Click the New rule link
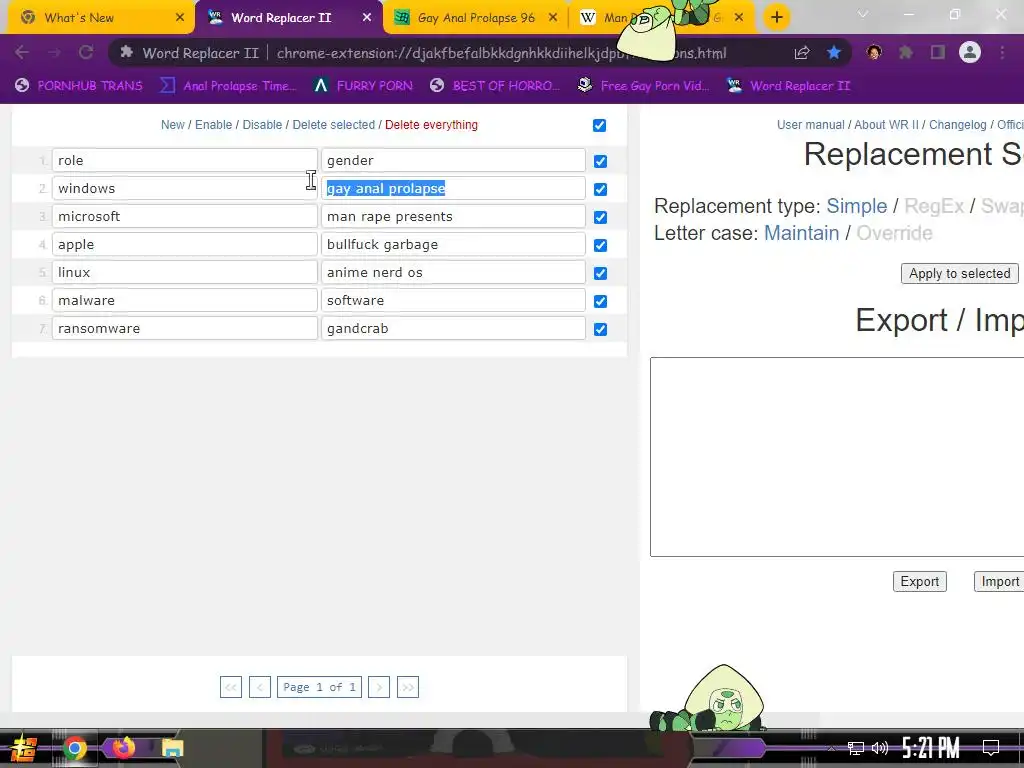Screen dimensions: 1024x768 (172, 125)
